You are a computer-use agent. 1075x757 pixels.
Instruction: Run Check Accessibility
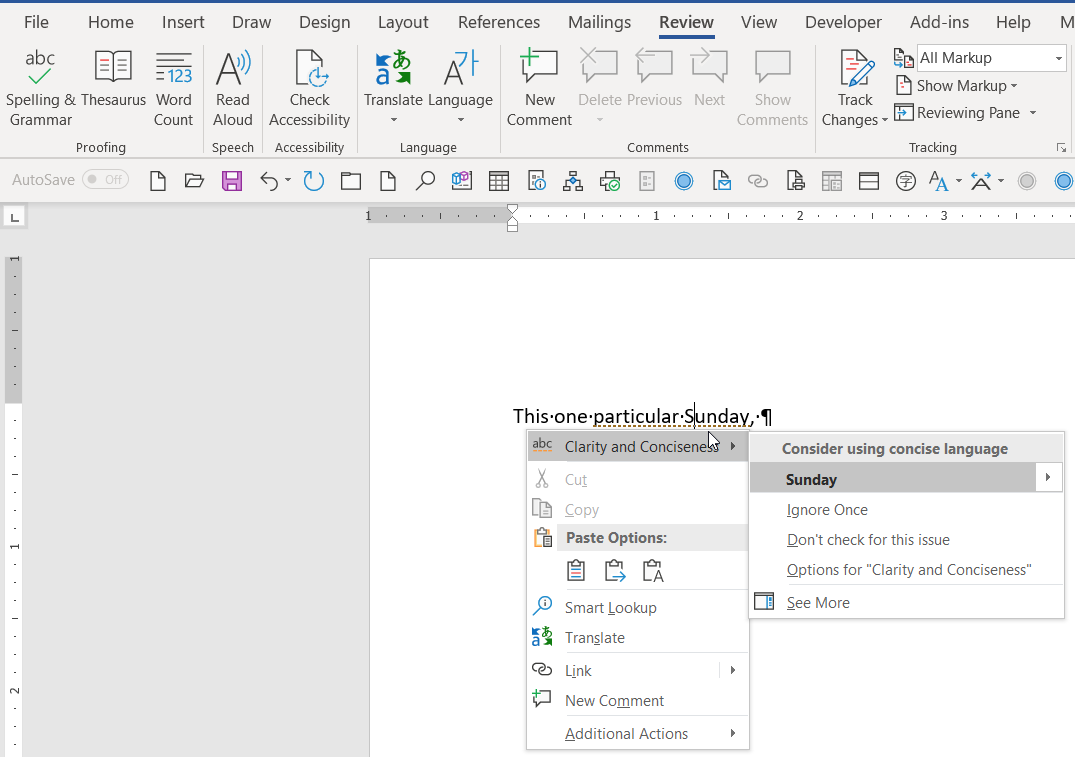pos(309,88)
